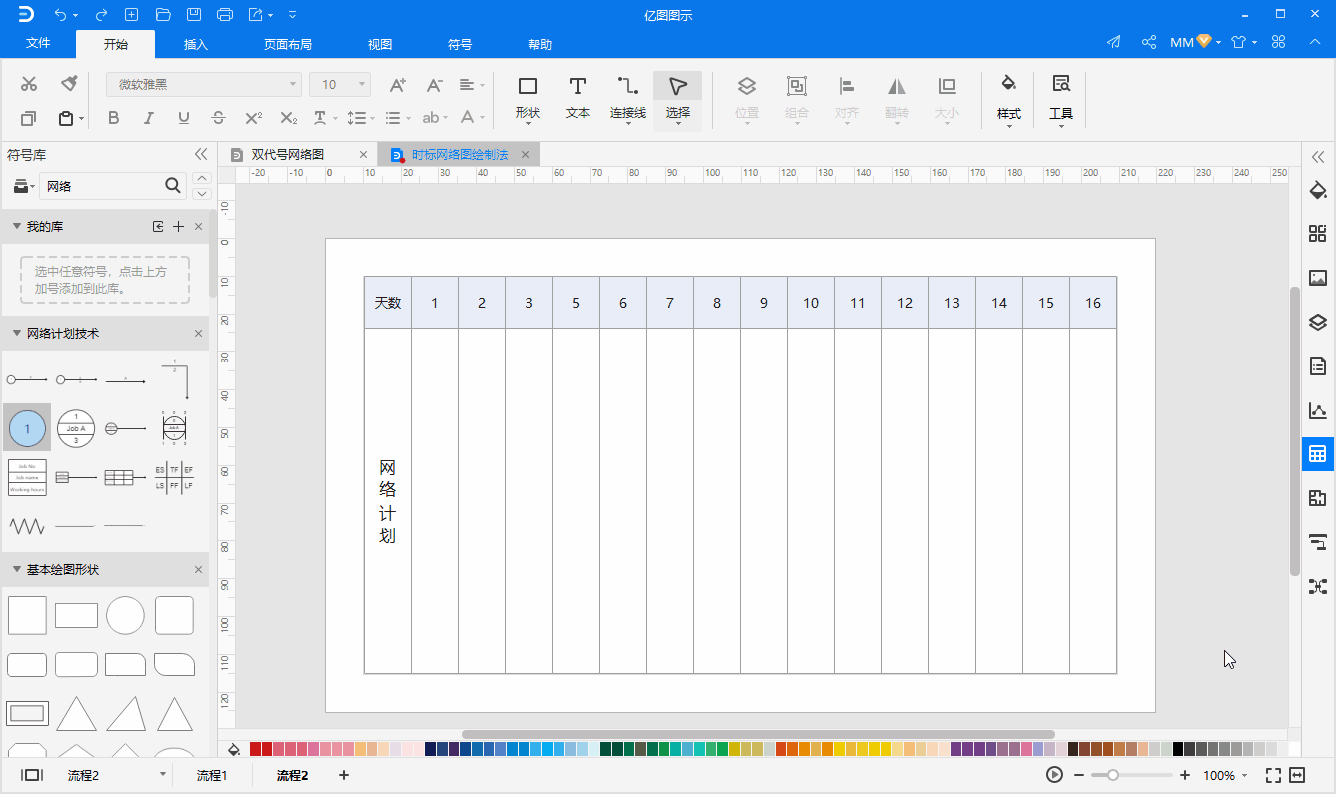Viewport: 1336px width, 794px height.
Task: Open the table panel in right sidebar
Action: (x=1317, y=454)
